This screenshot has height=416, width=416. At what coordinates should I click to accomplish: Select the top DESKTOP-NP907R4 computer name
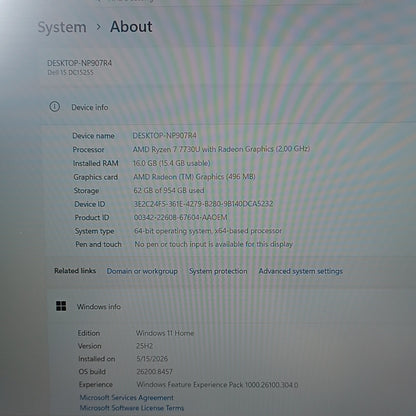tap(80, 63)
